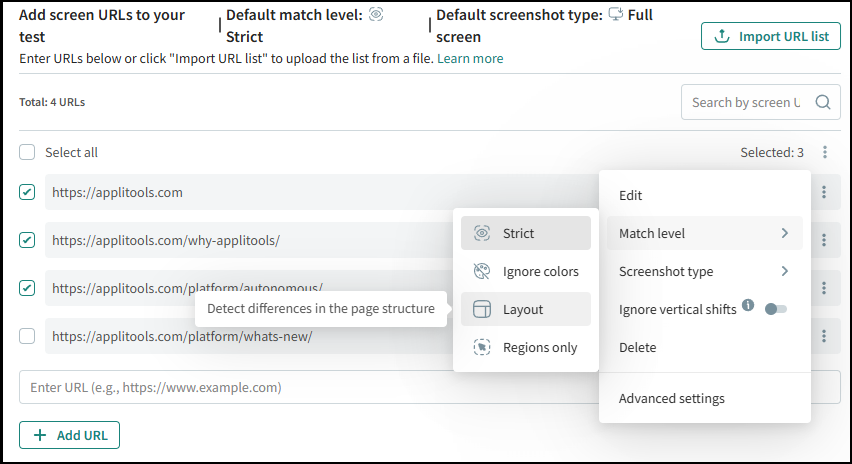Image resolution: width=852 pixels, height=464 pixels.
Task: Click the Regions only icon
Action: click(482, 347)
